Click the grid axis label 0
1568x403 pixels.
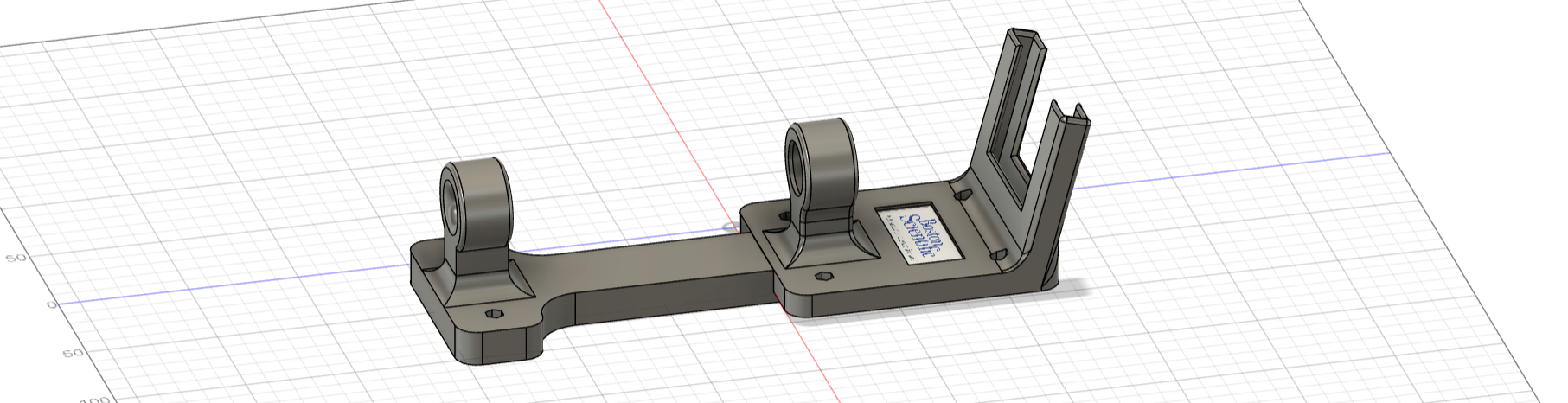pyautogui.click(x=51, y=304)
